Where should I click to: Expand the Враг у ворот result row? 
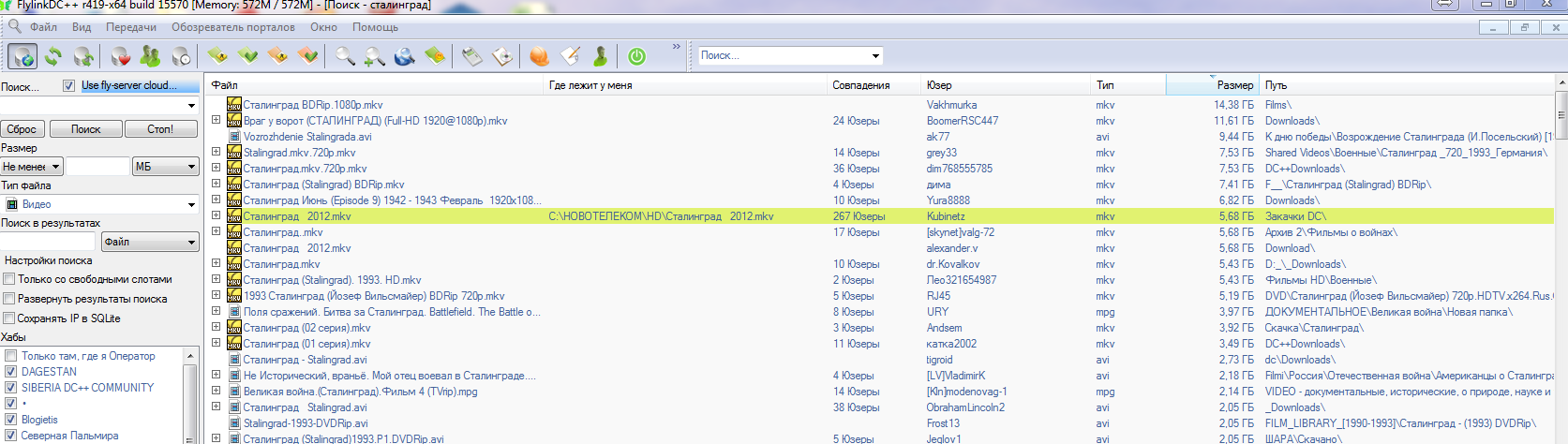tap(216, 121)
